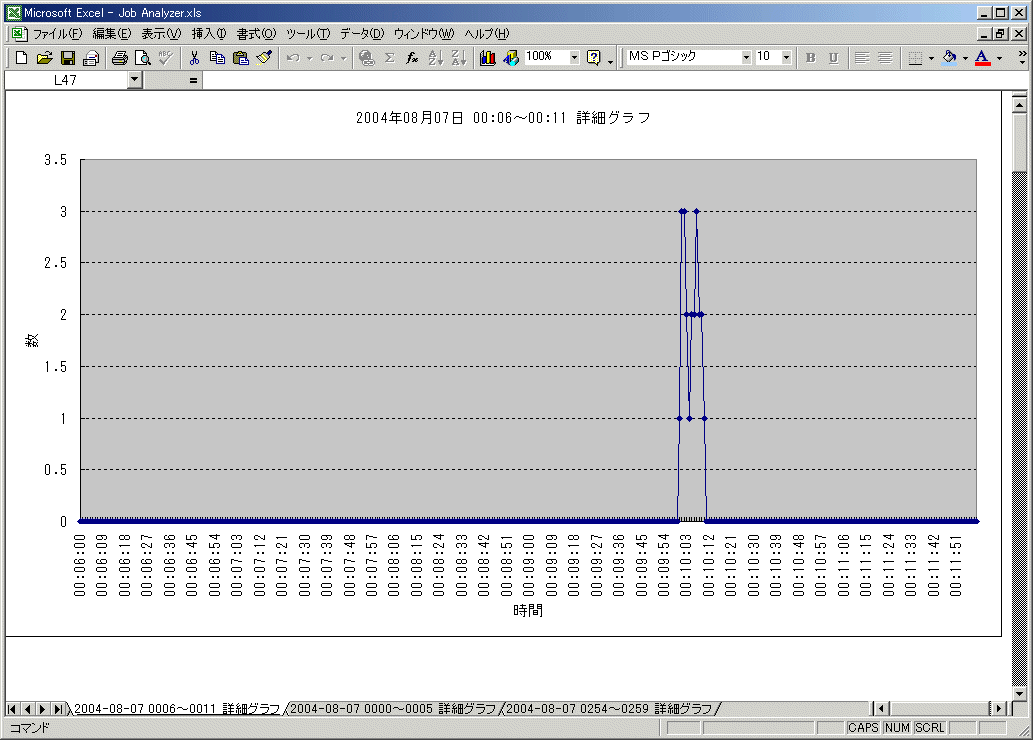Switch to the 2004-08-07 0000～0005 詳細グラフ sheet tab

(392, 709)
